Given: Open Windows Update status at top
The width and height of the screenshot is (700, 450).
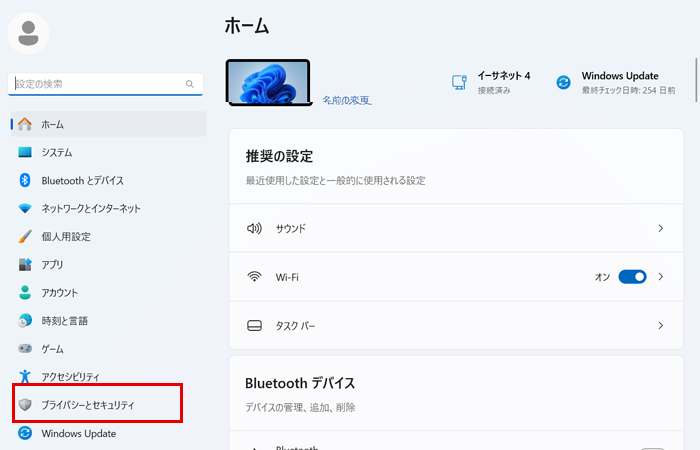Looking at the screenshot, I should point(616,82).
